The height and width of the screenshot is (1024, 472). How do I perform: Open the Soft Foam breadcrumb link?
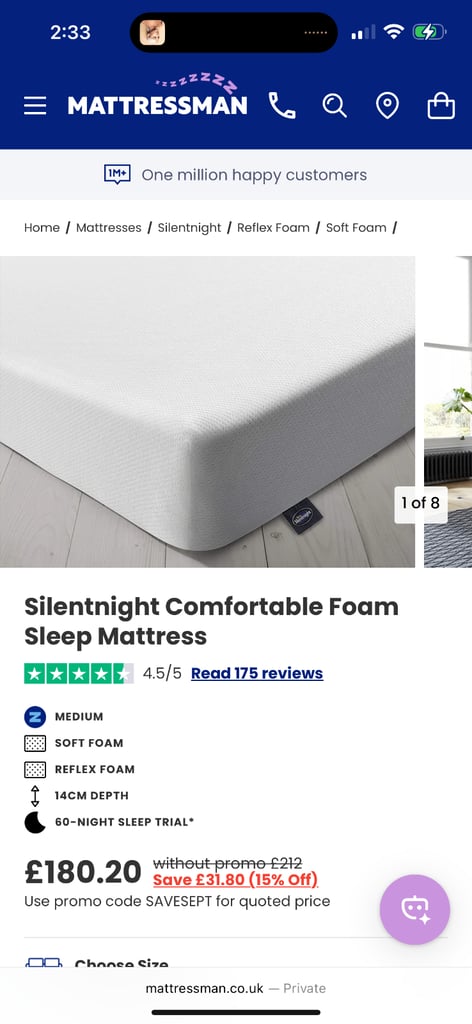pos(356,227)
